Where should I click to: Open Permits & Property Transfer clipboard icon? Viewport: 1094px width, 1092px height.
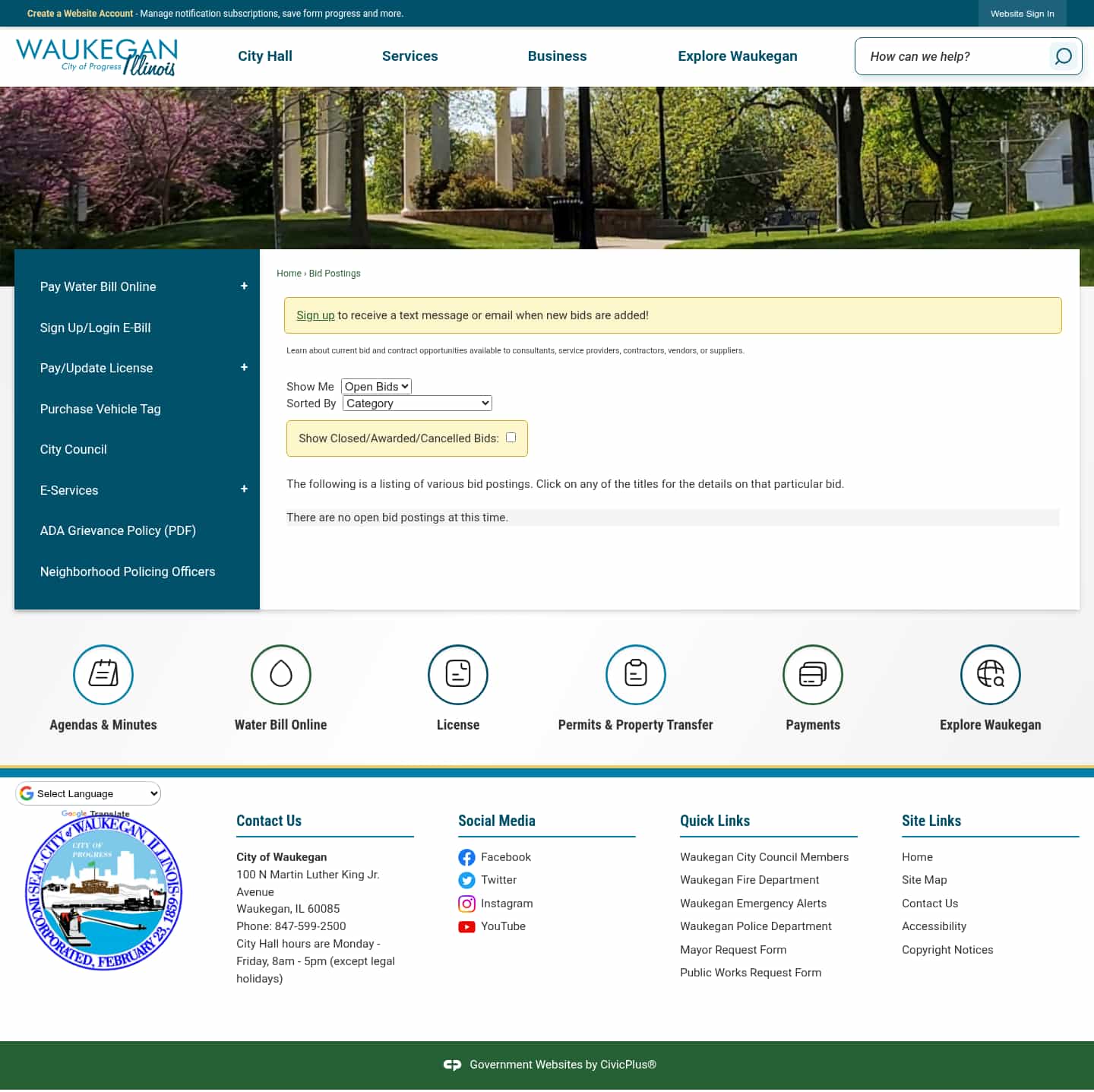point(636,674)
